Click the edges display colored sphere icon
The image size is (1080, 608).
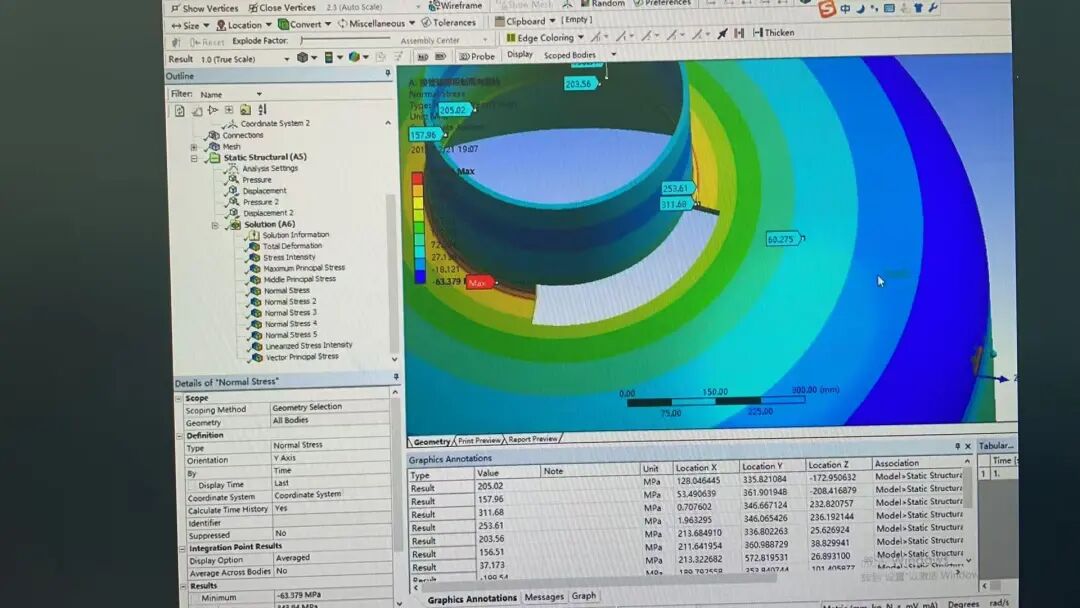[354, 57]
